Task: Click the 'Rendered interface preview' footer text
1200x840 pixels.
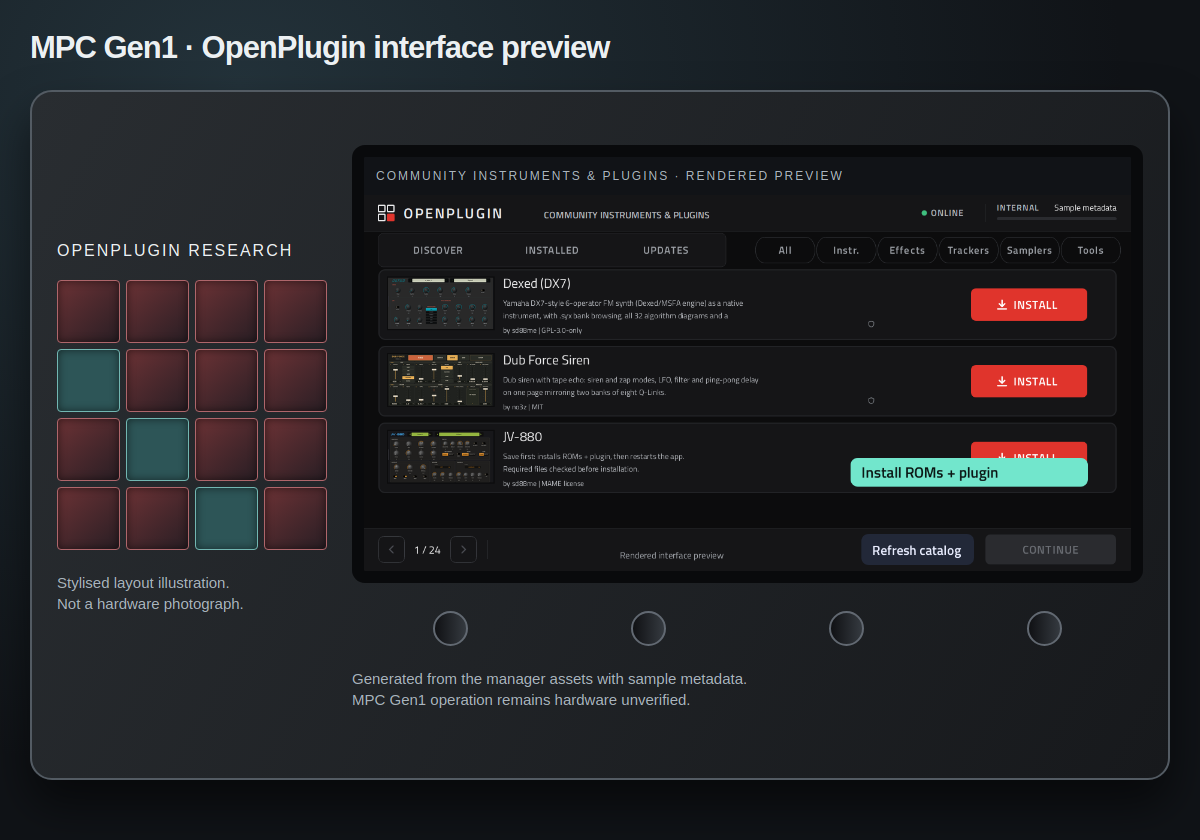Action: [671, 556]
